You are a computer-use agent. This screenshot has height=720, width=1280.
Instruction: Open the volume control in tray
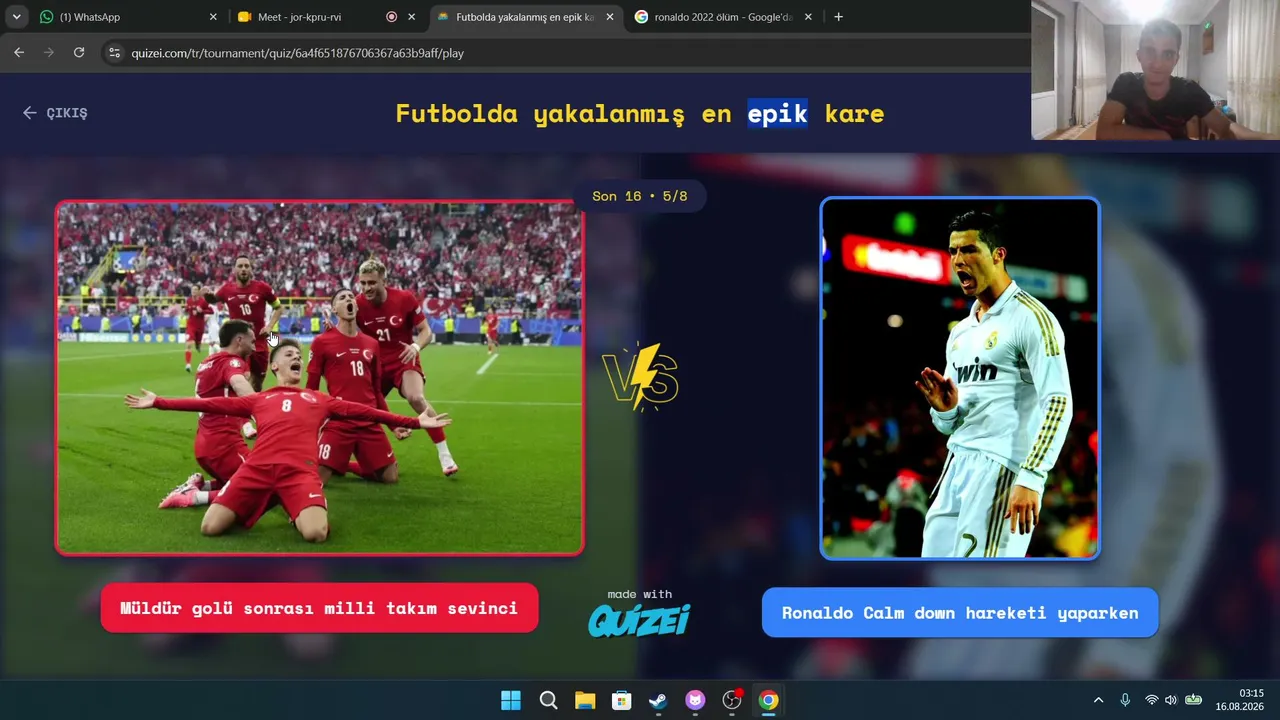point(1171,700)
